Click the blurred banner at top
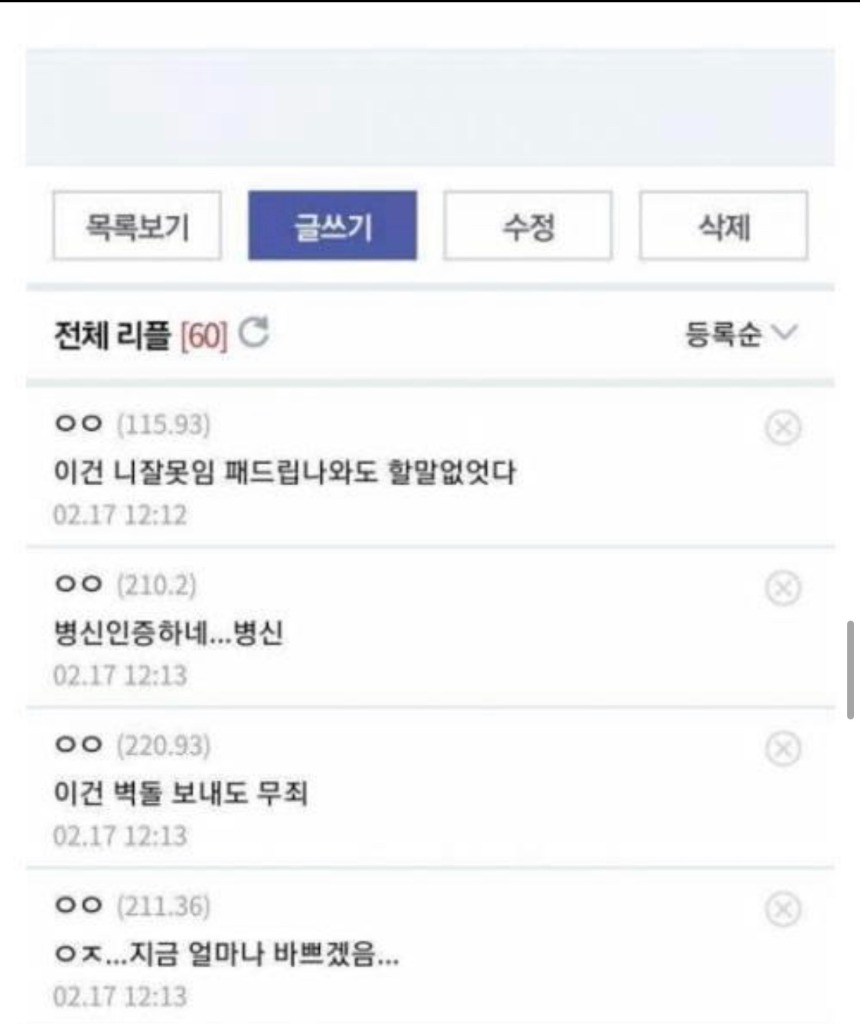Screen dimensions: 860x1024 pyautogui.click(x=430, y=107)
